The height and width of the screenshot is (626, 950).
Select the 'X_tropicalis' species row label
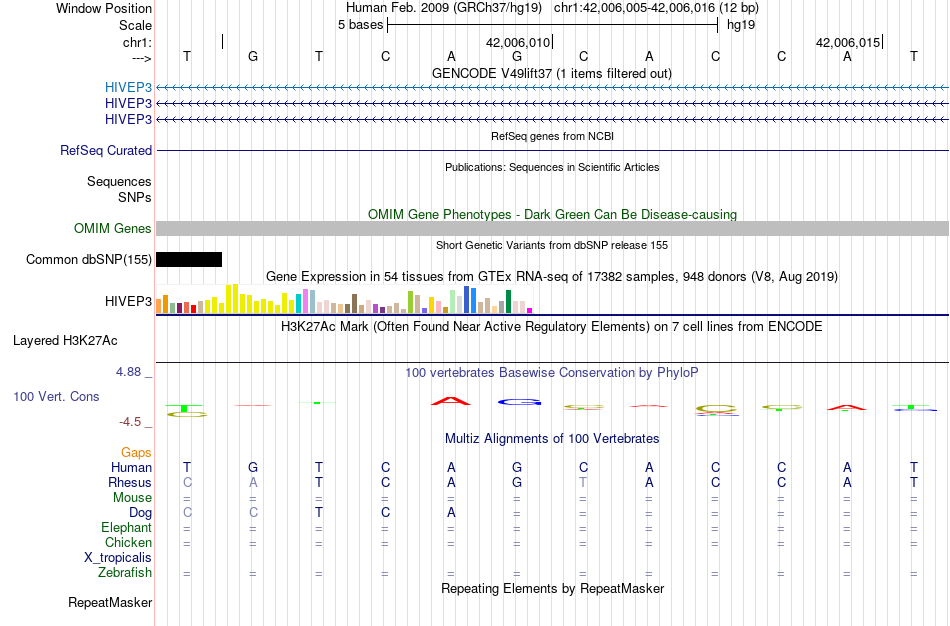click(x=118, y=558)
